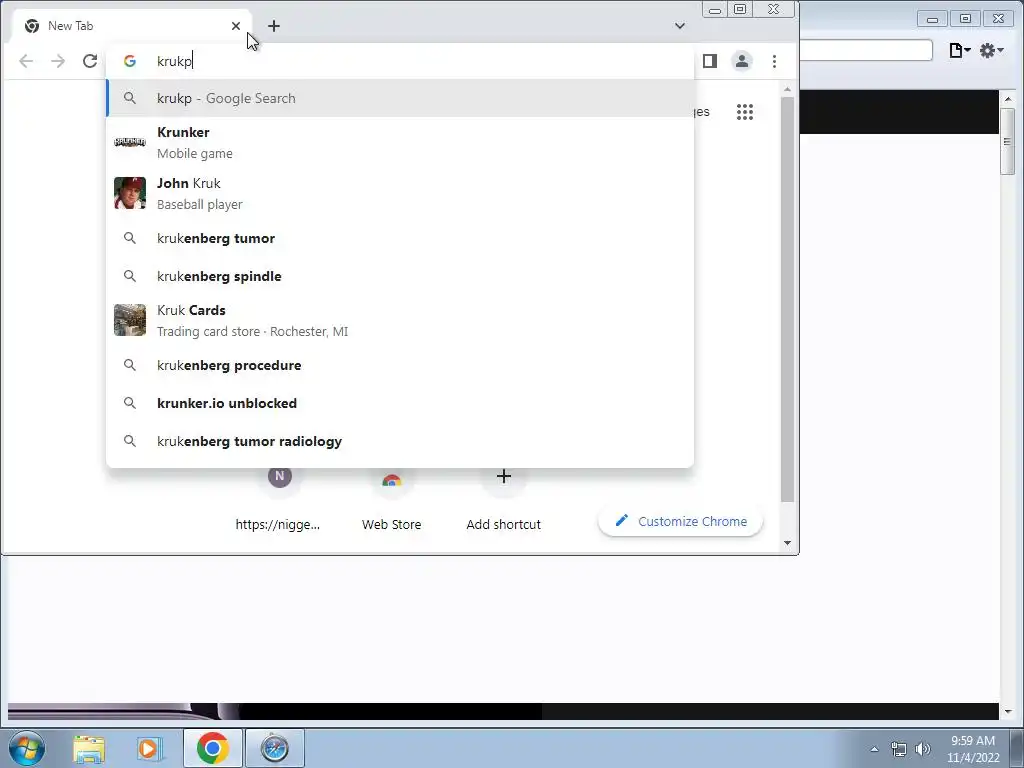Choose 'krukenberg procedure' suggestion
The height and width of the screenshot is (768, 1024).
coord(400,365)
